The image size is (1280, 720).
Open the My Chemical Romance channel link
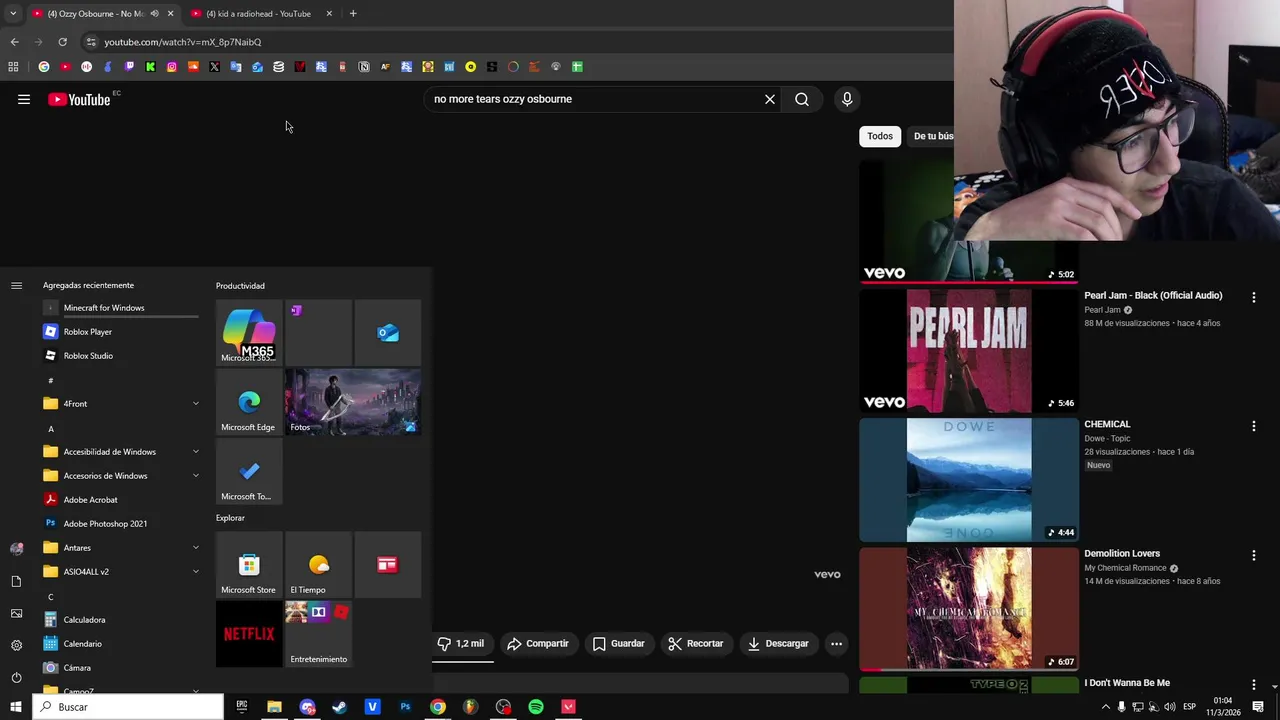[x=1125, y=568]
